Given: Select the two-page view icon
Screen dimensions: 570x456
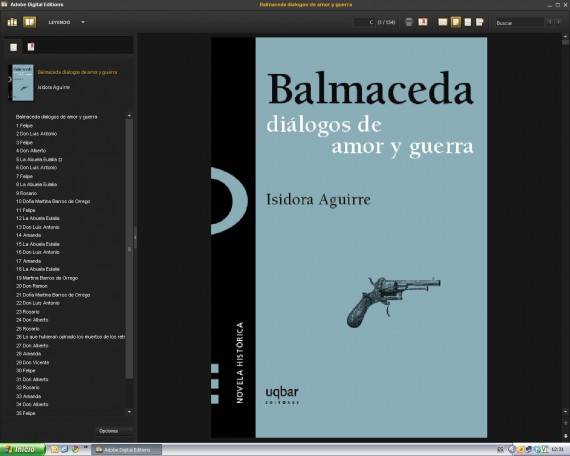Looking at the screenshot, I should coord(442,22).
